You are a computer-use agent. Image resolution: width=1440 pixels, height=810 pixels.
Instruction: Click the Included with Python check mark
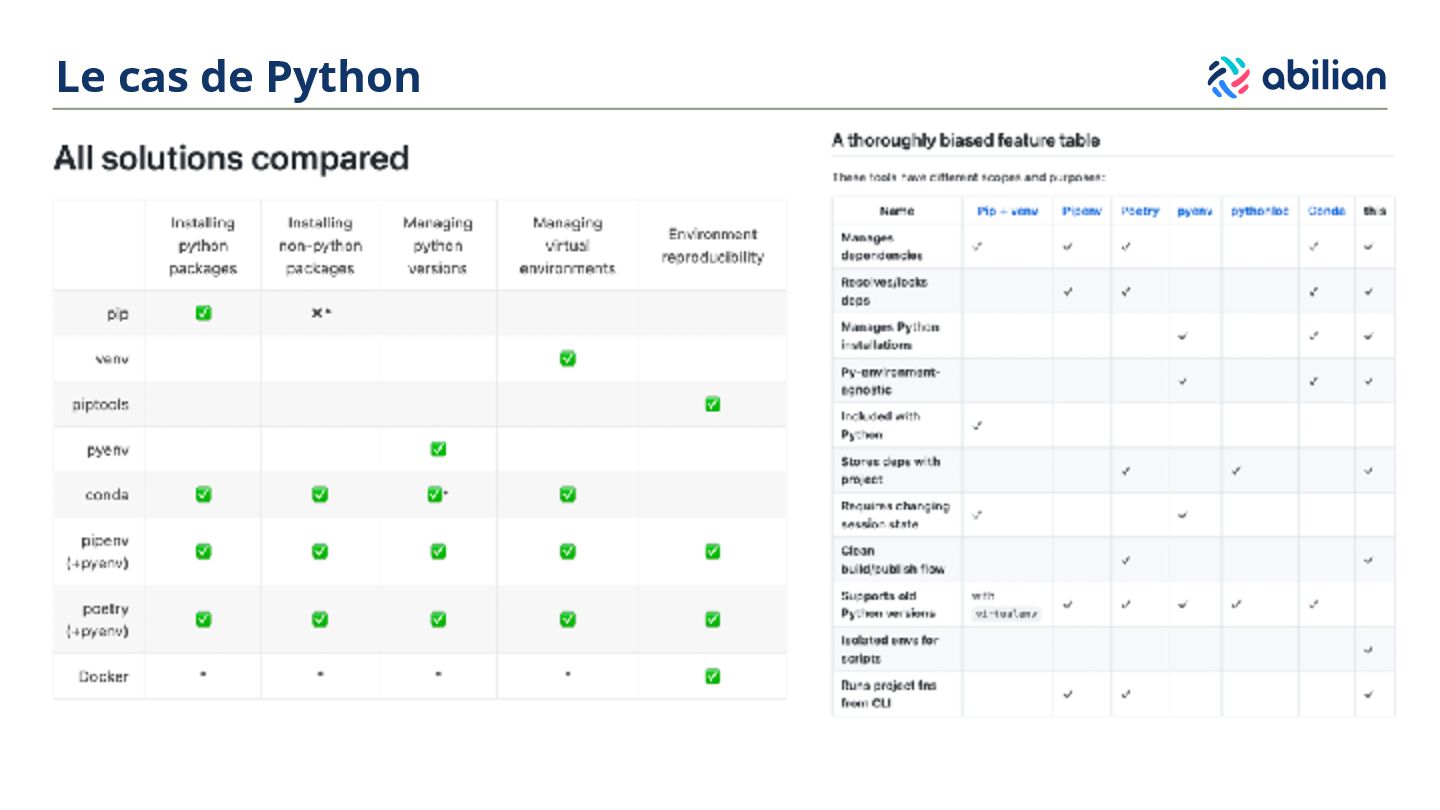point(977,426)
